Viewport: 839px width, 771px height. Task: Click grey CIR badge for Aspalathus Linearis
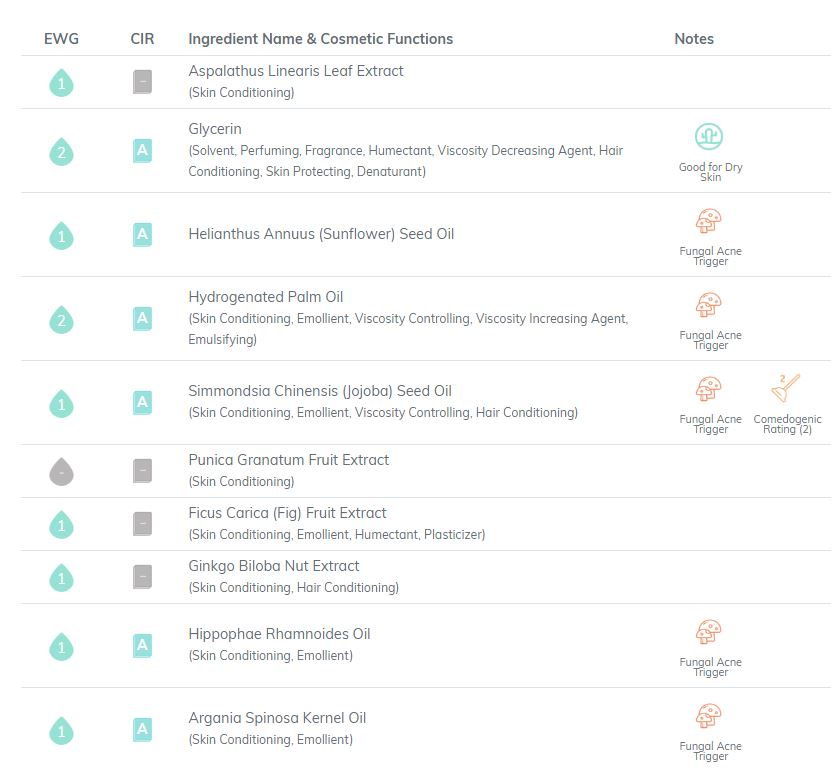142,82
